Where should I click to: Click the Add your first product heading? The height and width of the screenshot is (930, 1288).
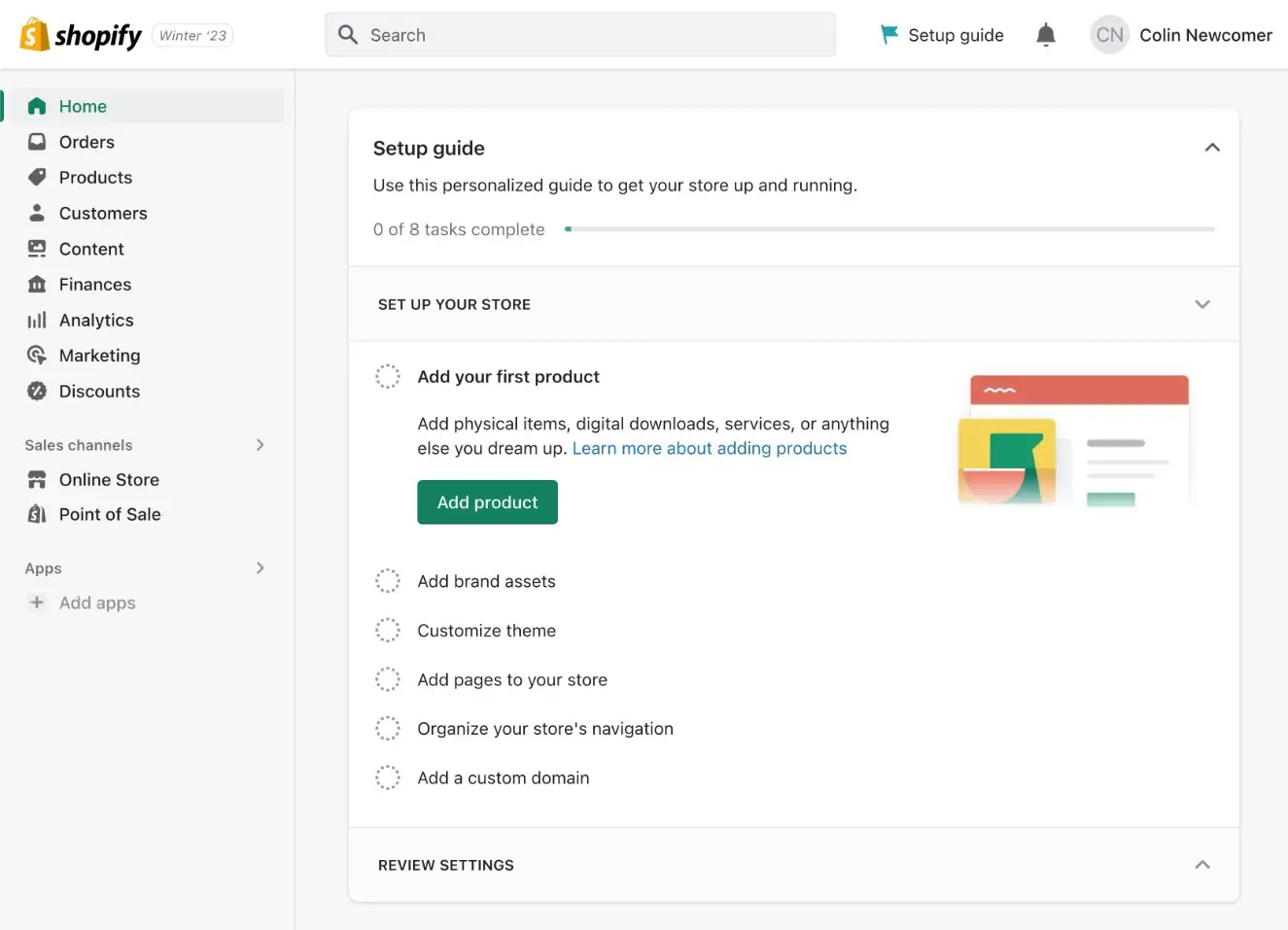click(508, 376)
